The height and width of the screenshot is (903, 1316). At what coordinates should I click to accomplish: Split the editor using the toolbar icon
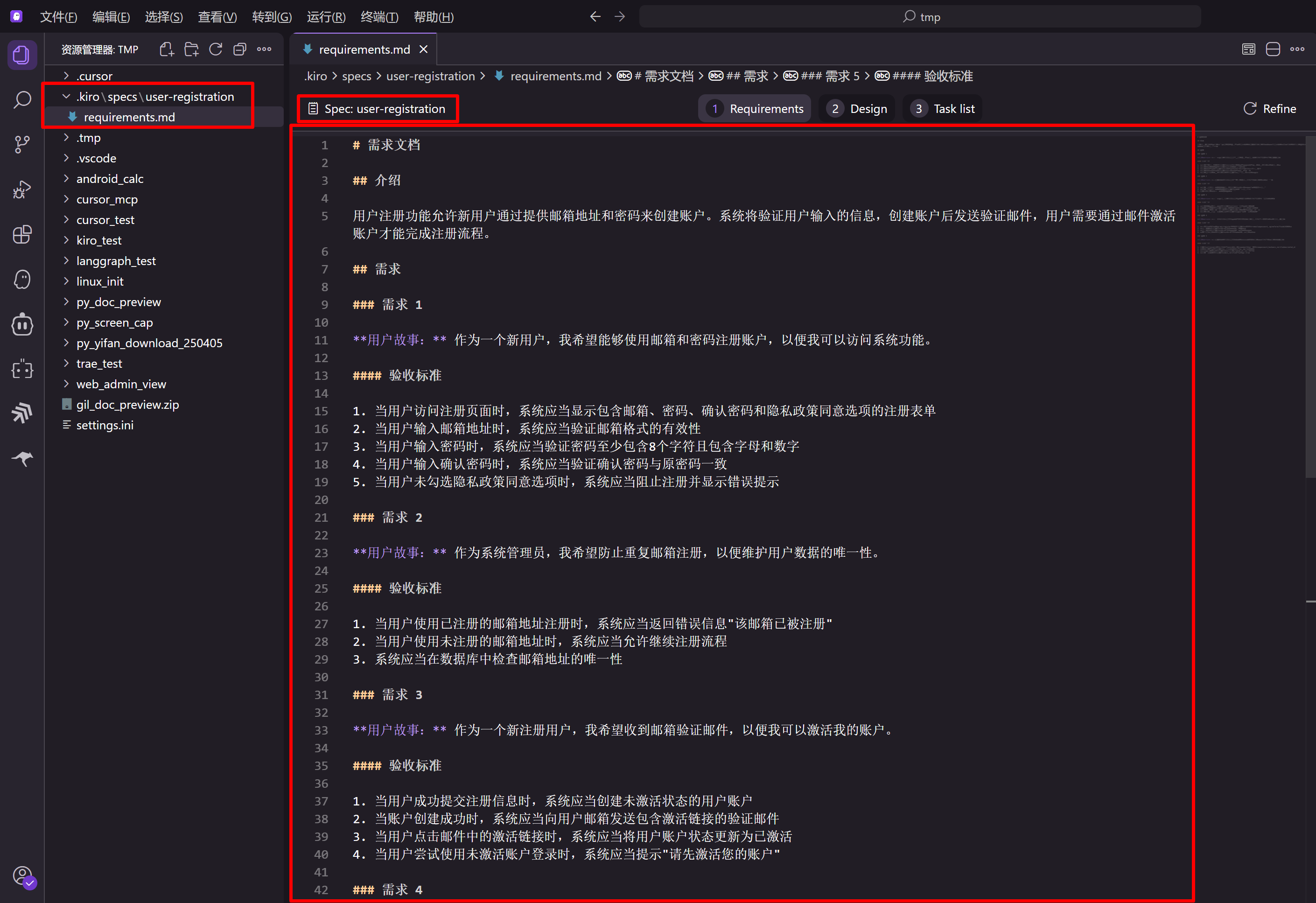coord(1273,49)
